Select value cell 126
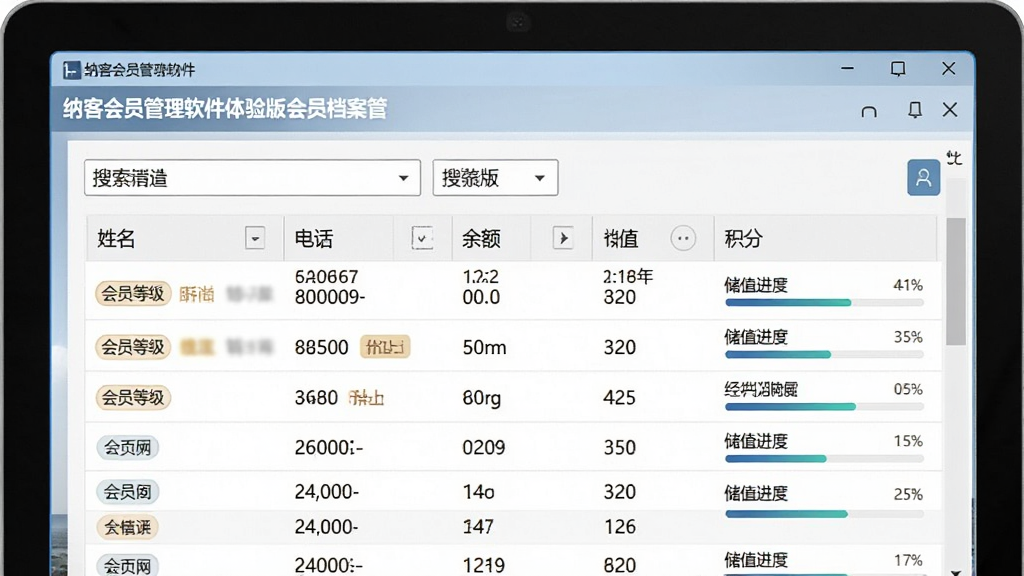This screenshot has height=576, width=1024. [619, 527]
